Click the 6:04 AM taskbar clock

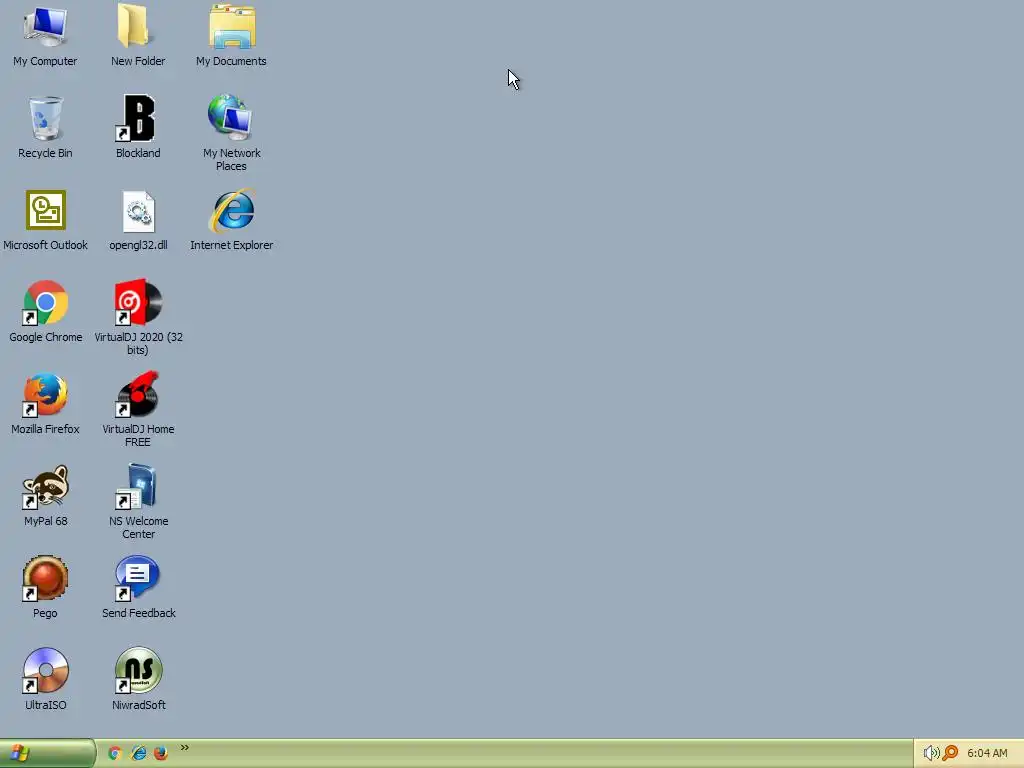point(987,753)
